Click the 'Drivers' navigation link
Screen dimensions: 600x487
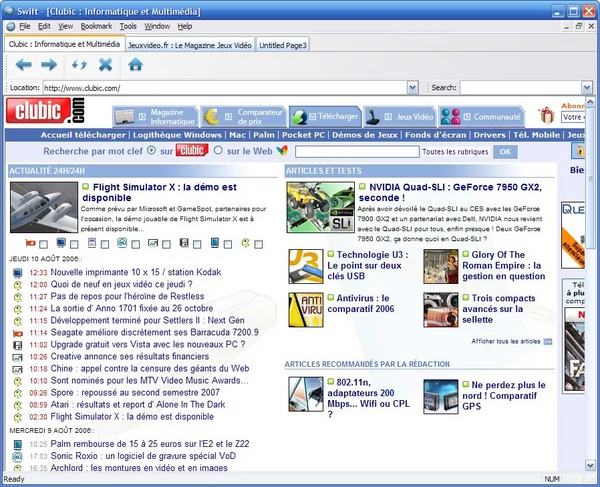tap(489, 135)
